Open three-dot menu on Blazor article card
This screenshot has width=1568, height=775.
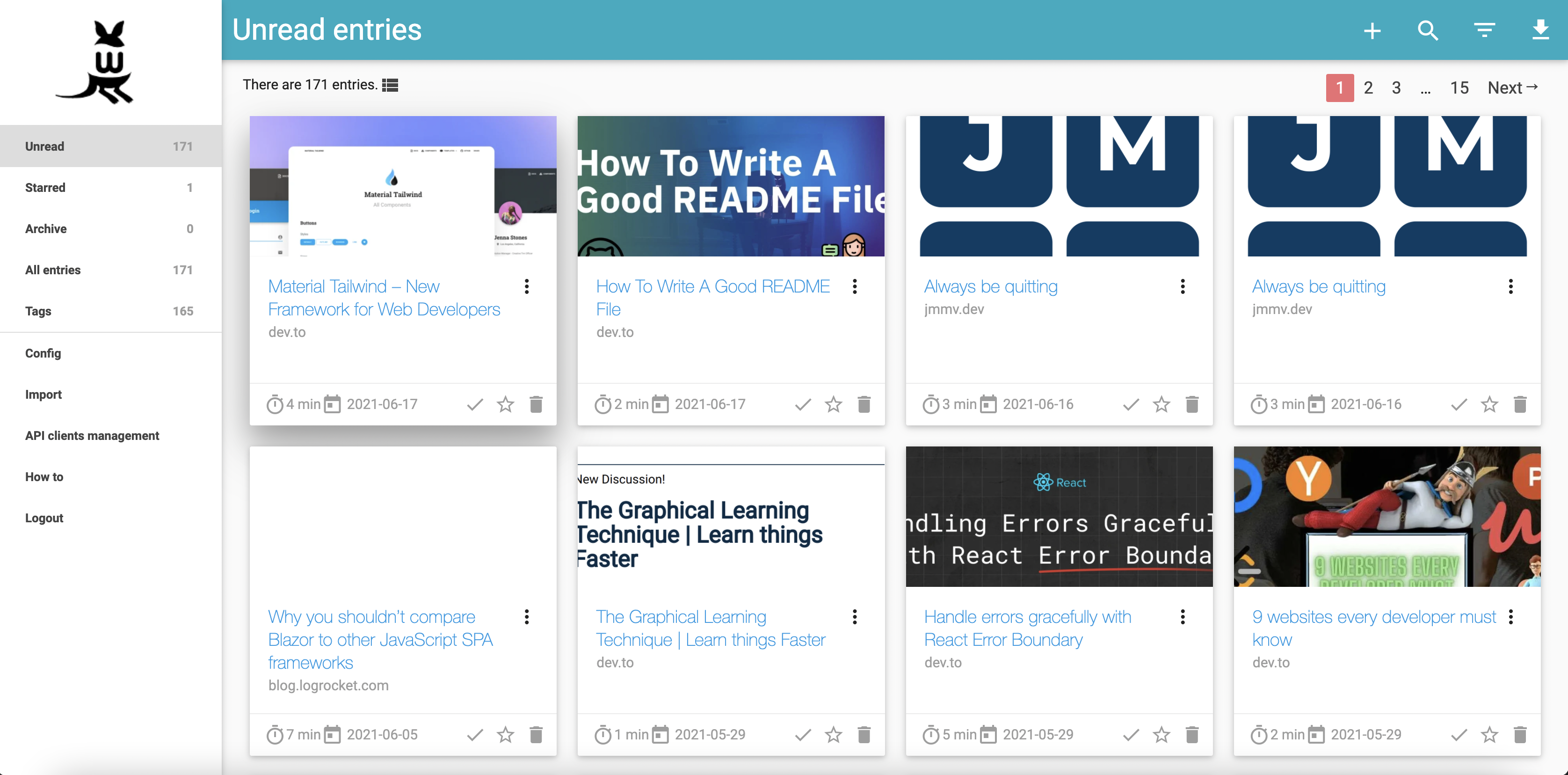coord(527,617)
